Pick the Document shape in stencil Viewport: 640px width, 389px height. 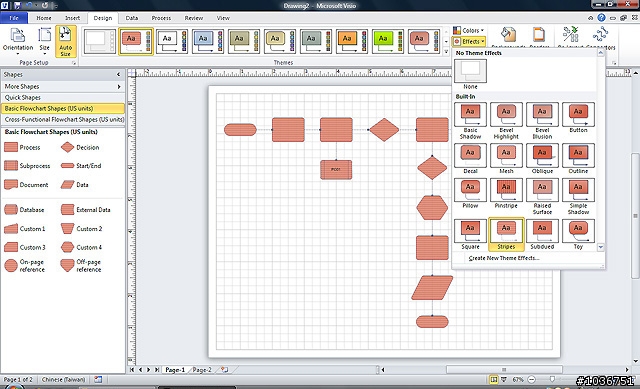26,184
